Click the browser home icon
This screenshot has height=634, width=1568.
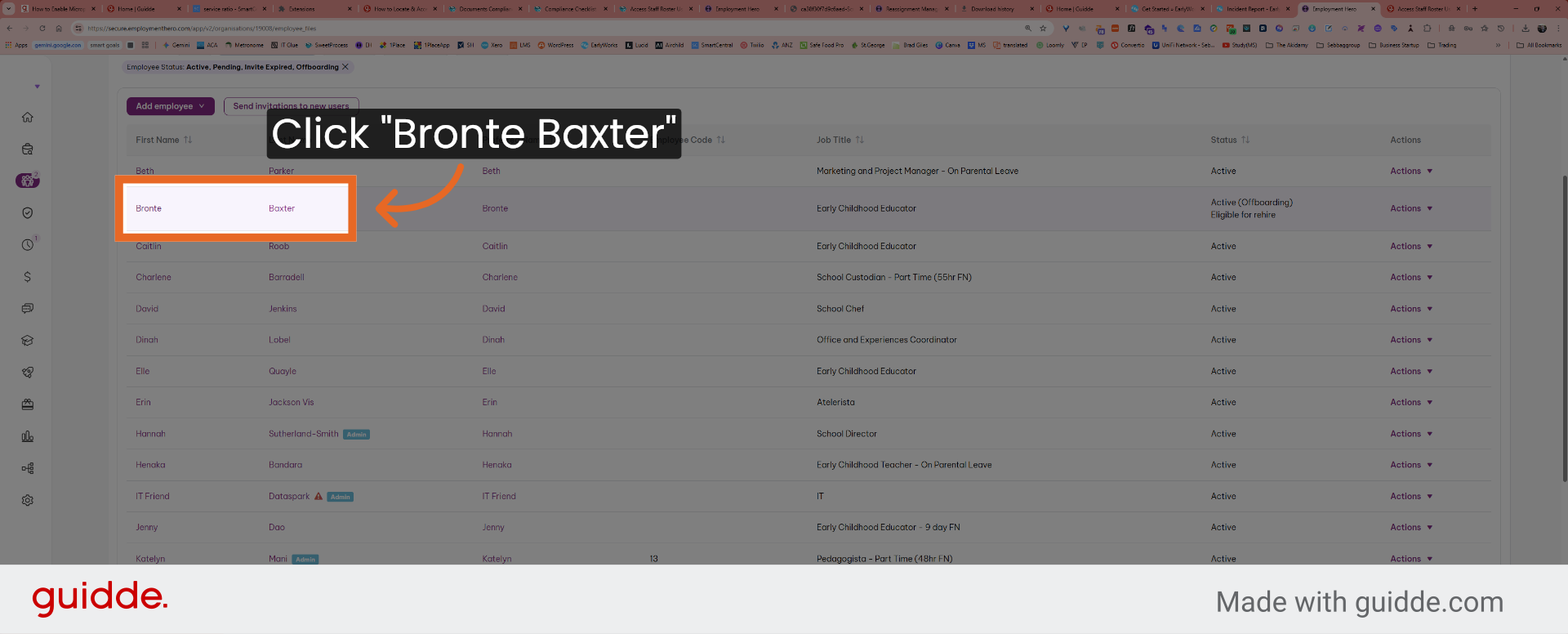click(59, 28)
